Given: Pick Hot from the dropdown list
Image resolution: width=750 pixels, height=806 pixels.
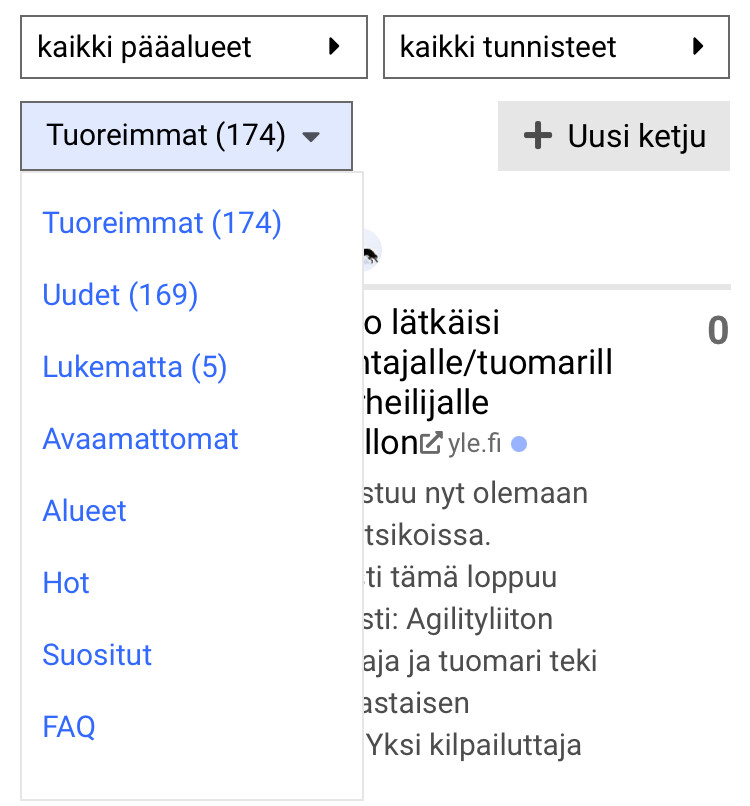Looking at the screenshot, I should tap(66, 583).
